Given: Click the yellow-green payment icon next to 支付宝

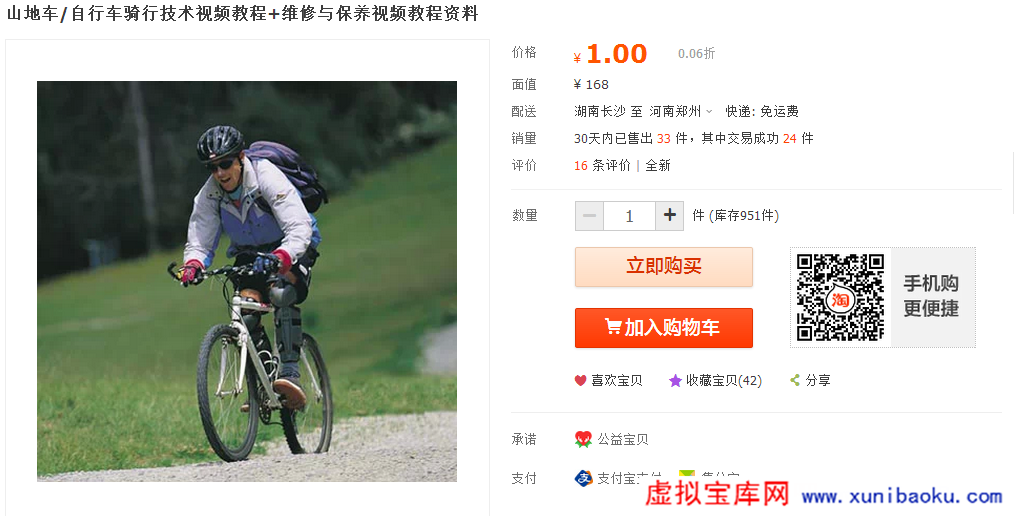Looking at the screenshot, I should tap(687, 477).
